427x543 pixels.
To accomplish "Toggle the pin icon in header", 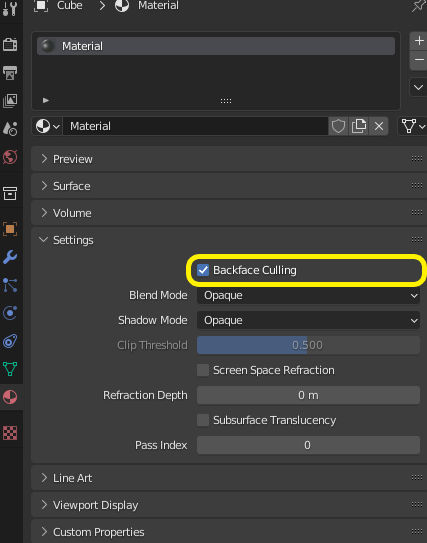I will (418, 6).
